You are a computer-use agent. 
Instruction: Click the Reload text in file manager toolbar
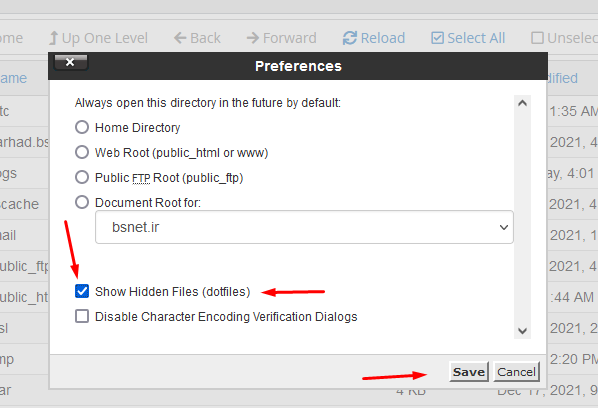click(x=383, y=38)
